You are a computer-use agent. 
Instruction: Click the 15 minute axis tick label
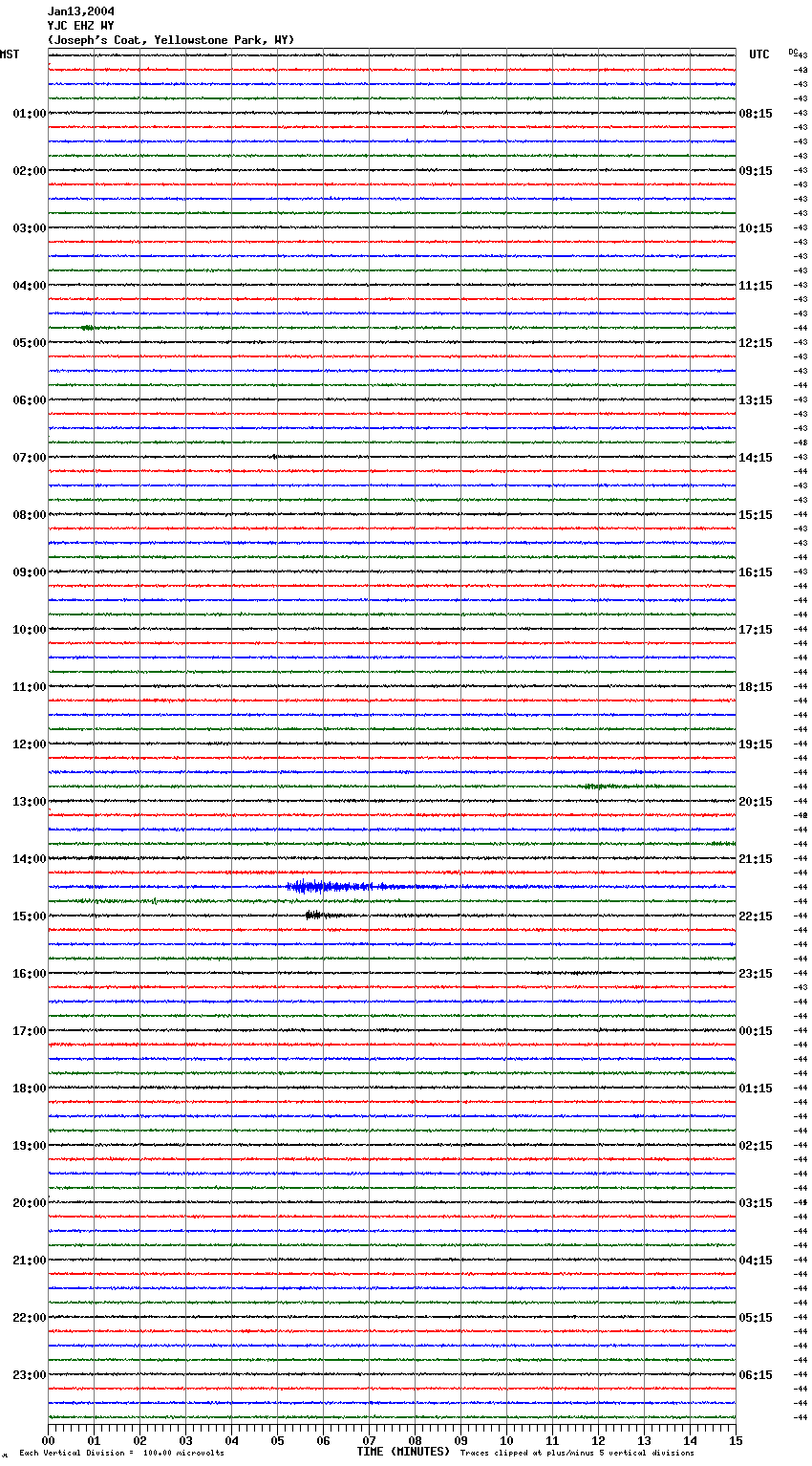(x=736, y=1440)
